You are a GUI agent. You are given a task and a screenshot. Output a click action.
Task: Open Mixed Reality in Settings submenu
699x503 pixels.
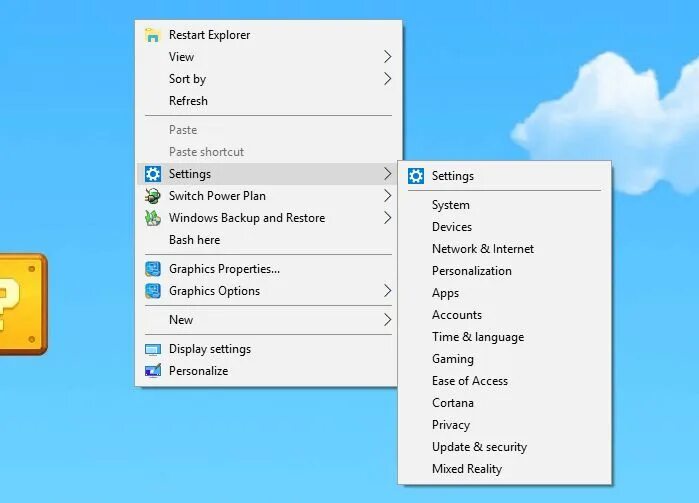coord(505,469)
